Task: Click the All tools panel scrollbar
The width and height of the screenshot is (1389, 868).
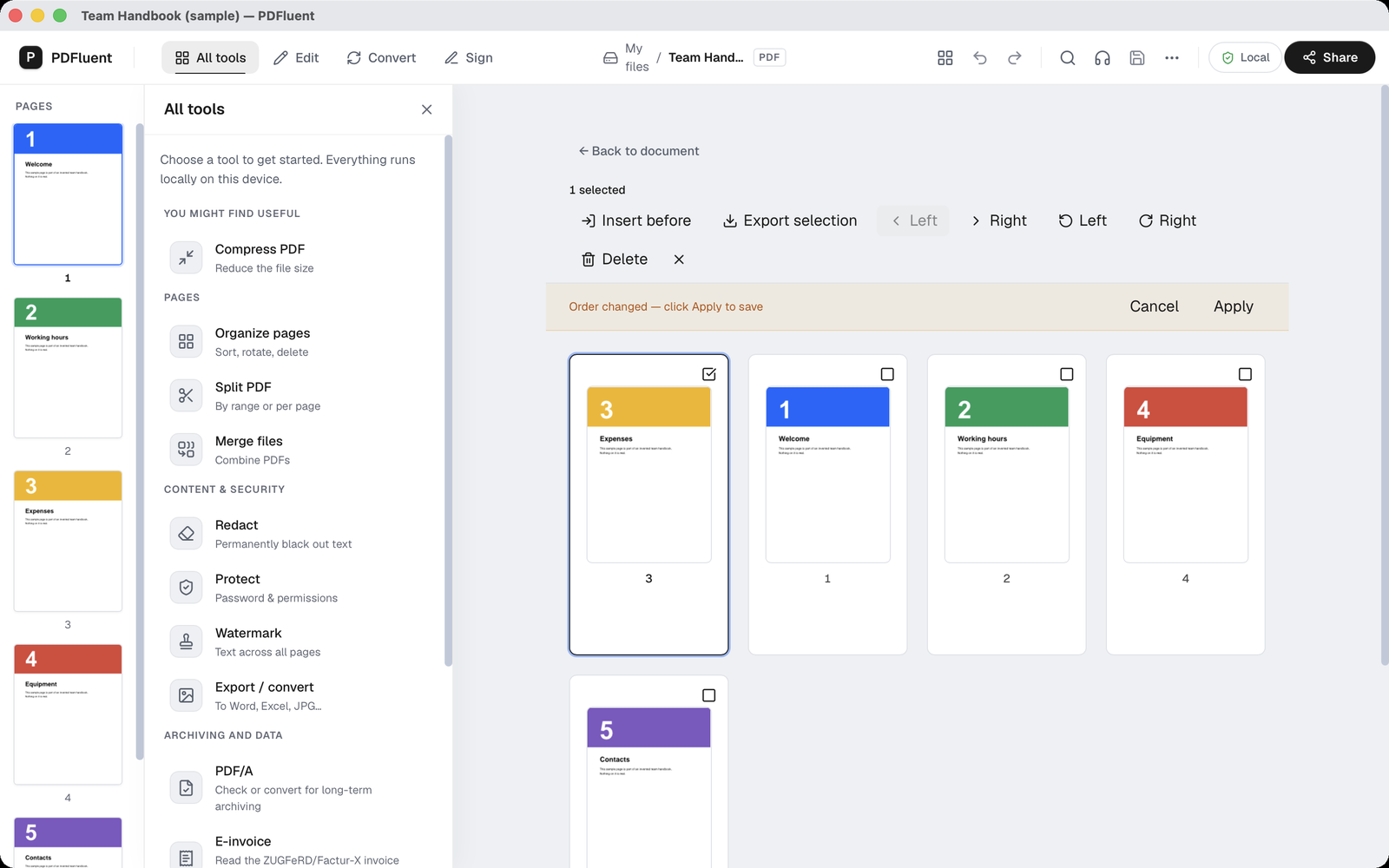Action: click(x=448, y=399)
